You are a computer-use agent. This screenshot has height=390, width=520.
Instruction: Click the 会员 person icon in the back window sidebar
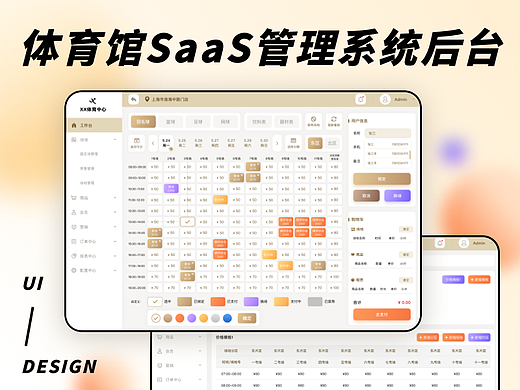click(160, 351)
